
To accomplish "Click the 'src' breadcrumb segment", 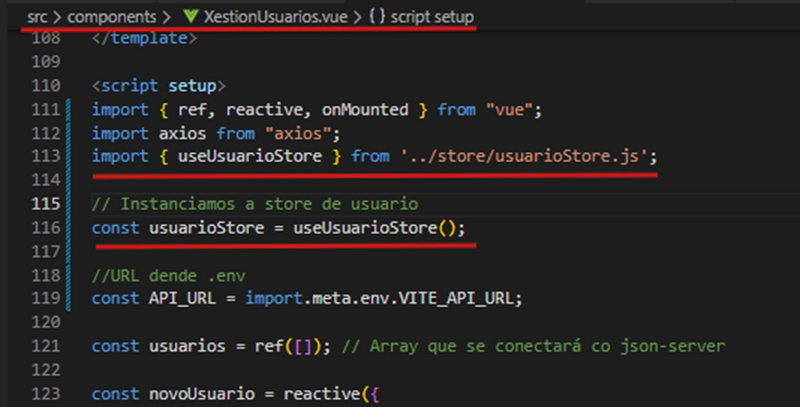I will [37, 17].
